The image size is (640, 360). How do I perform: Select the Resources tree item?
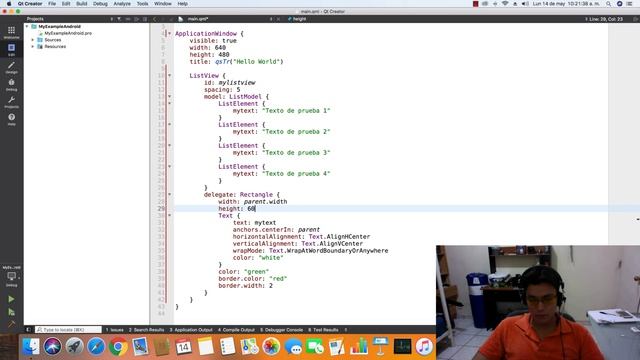coord(55,47)
